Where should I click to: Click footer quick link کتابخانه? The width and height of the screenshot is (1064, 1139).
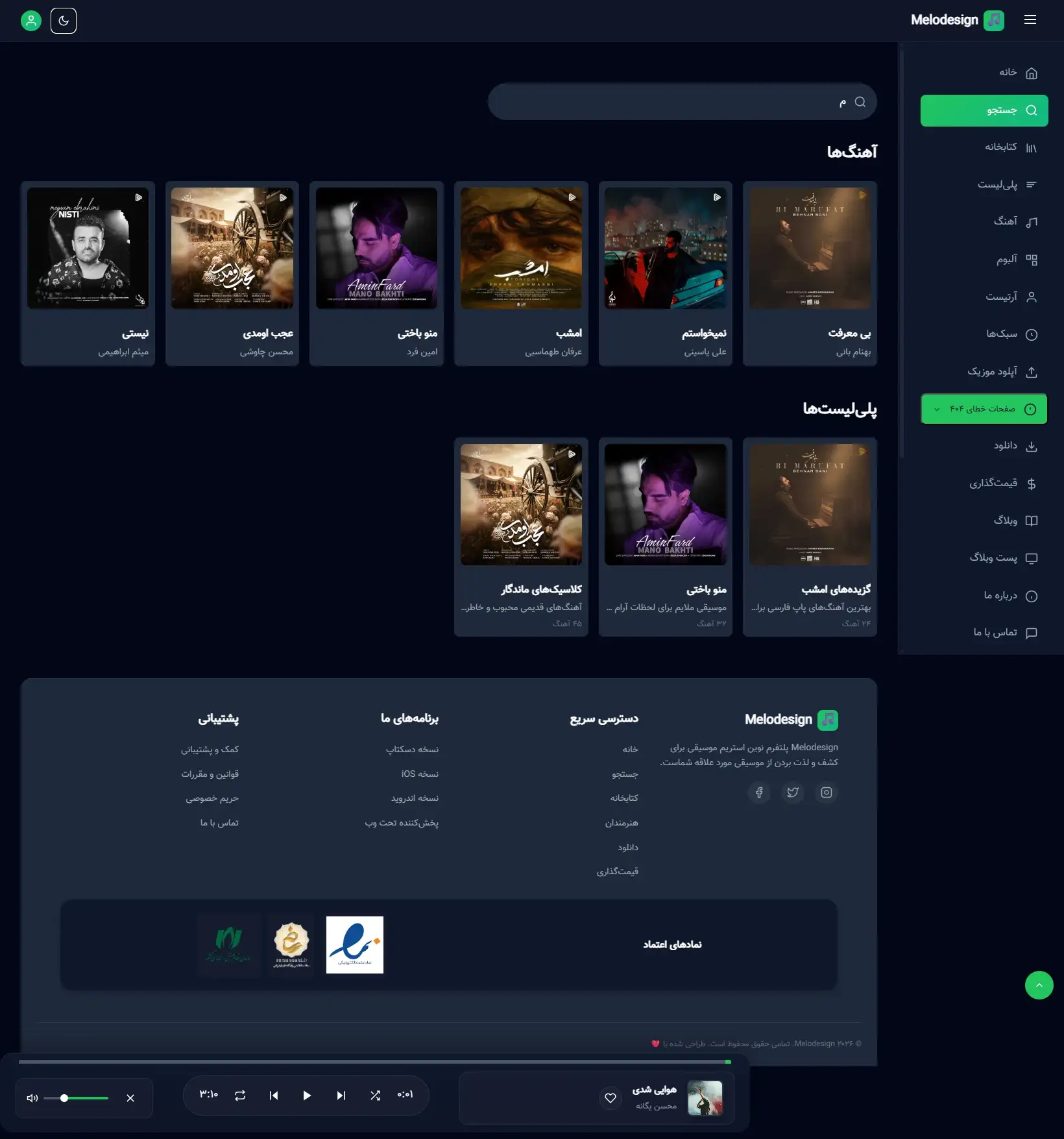[624, 798]
